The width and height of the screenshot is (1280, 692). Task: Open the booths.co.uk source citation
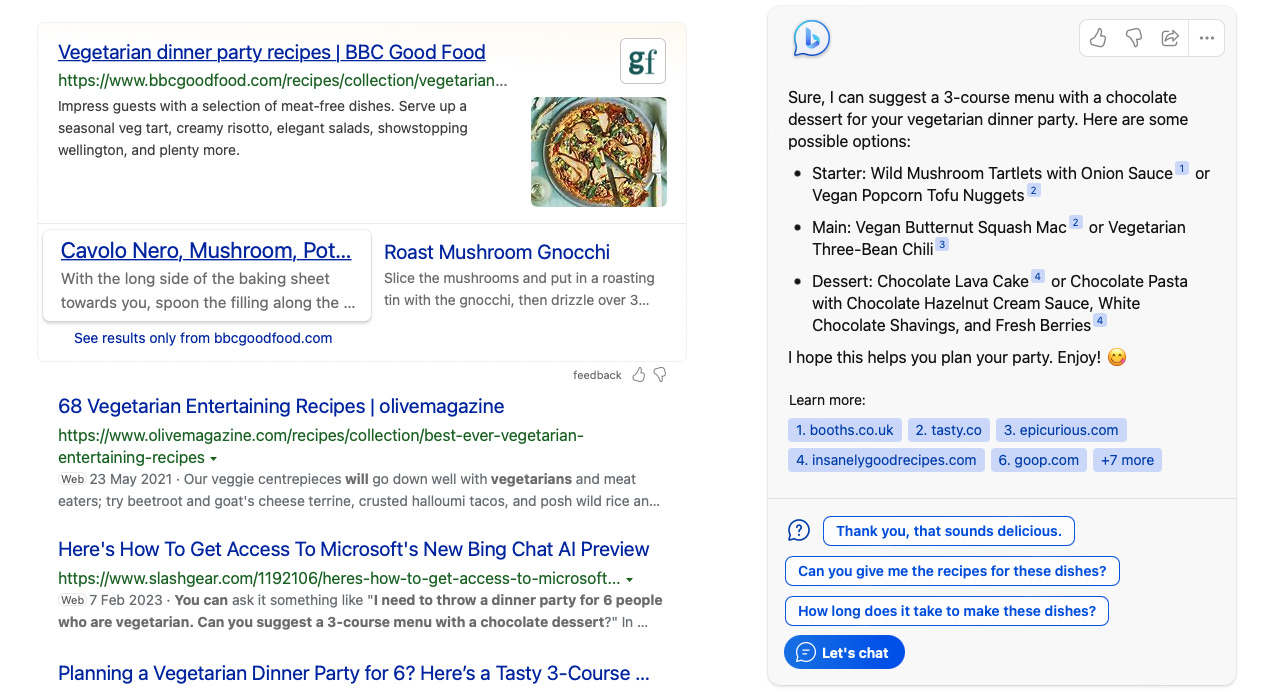pos(844,429)
